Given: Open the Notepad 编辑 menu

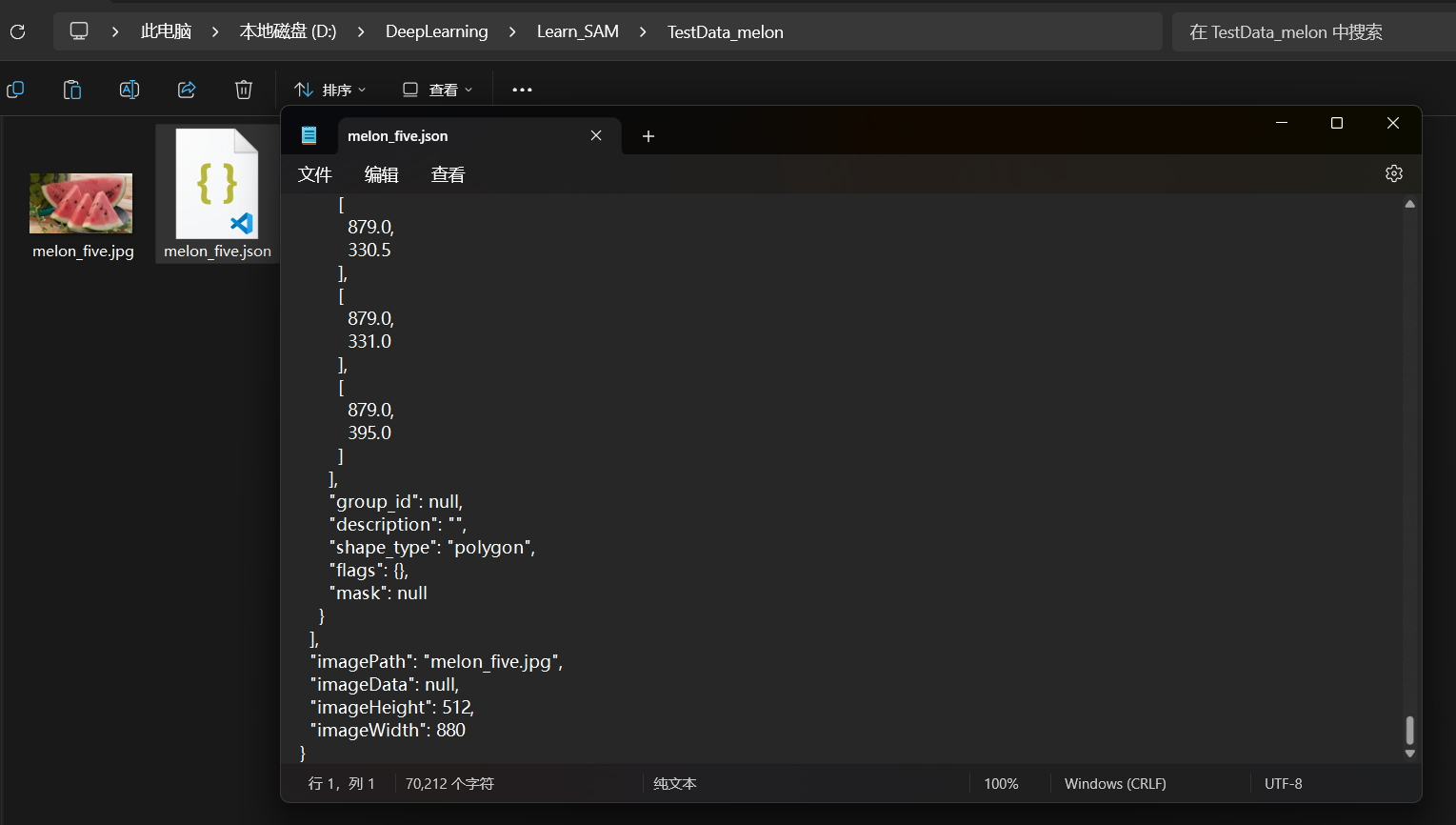Looking at the screenshot, I should [x=381, y=174].
